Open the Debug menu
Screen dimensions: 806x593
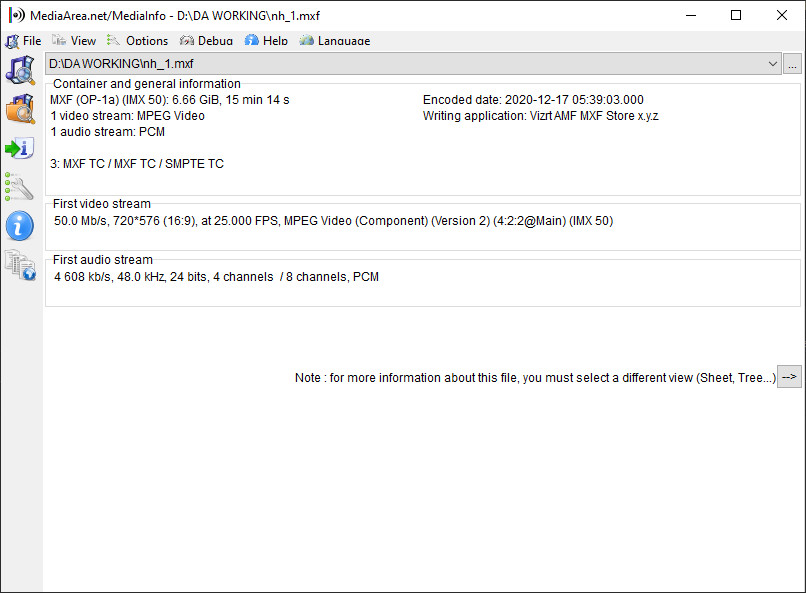point(206,41)
